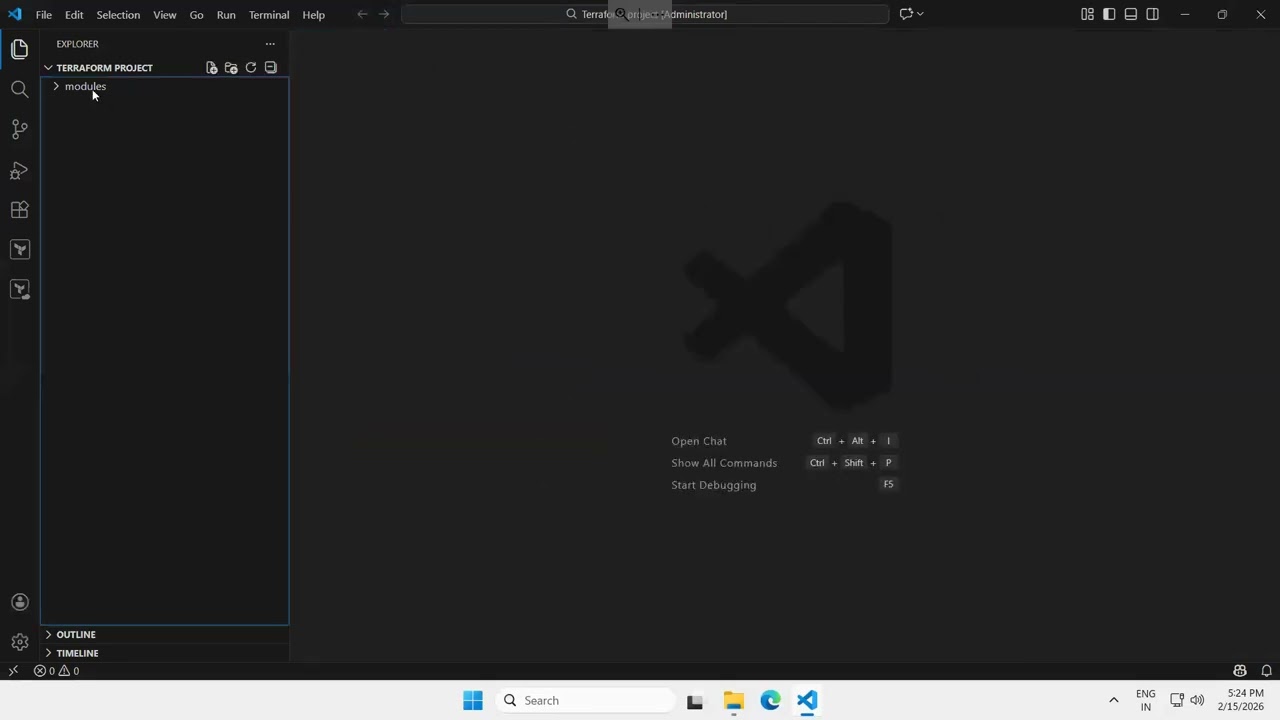Open the File menu

coord(44,15)
